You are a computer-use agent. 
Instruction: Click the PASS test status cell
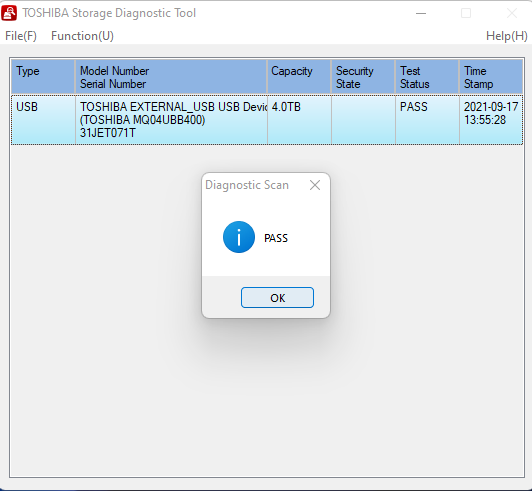pyautogui.click(x=428, y=119)
